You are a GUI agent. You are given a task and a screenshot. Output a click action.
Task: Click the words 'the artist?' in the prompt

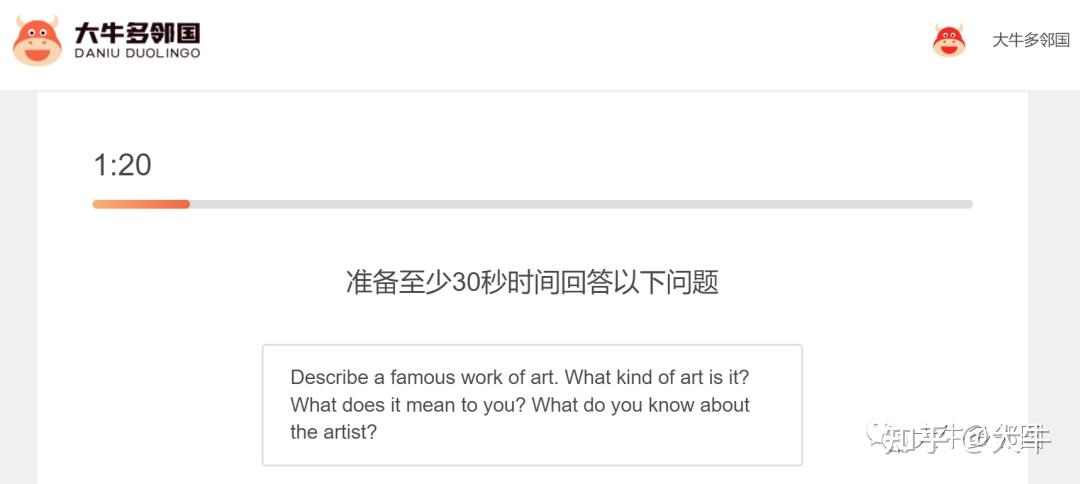click(x=334, y=432)
